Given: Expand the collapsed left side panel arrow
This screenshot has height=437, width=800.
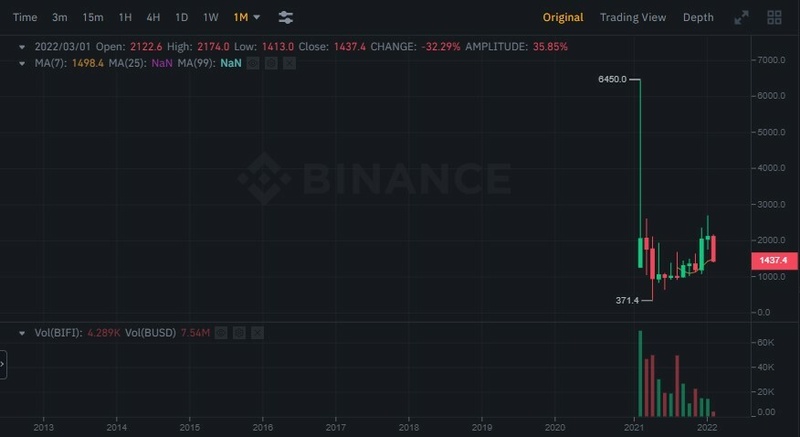Looking at the screenshot, I should 3,365.
